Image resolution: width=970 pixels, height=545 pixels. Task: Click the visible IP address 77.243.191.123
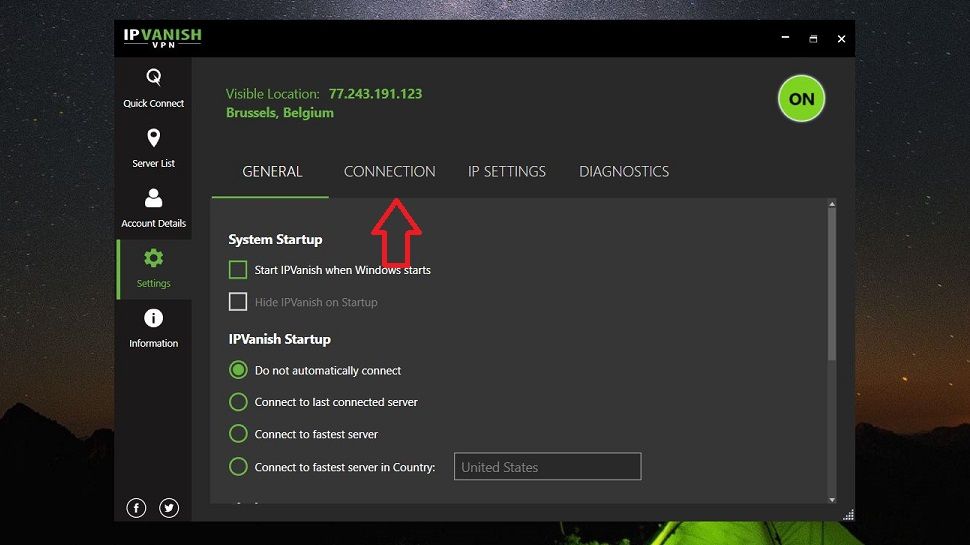[375, 93]
